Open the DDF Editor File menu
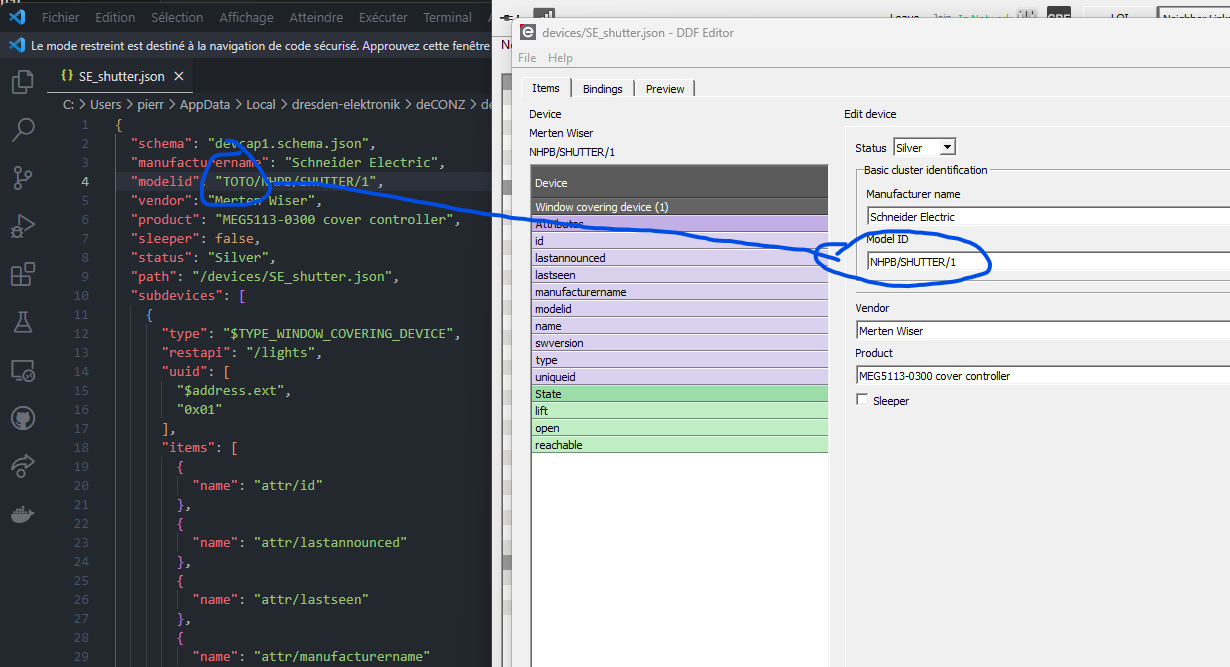1230x667 pixels. click(526, 57)
